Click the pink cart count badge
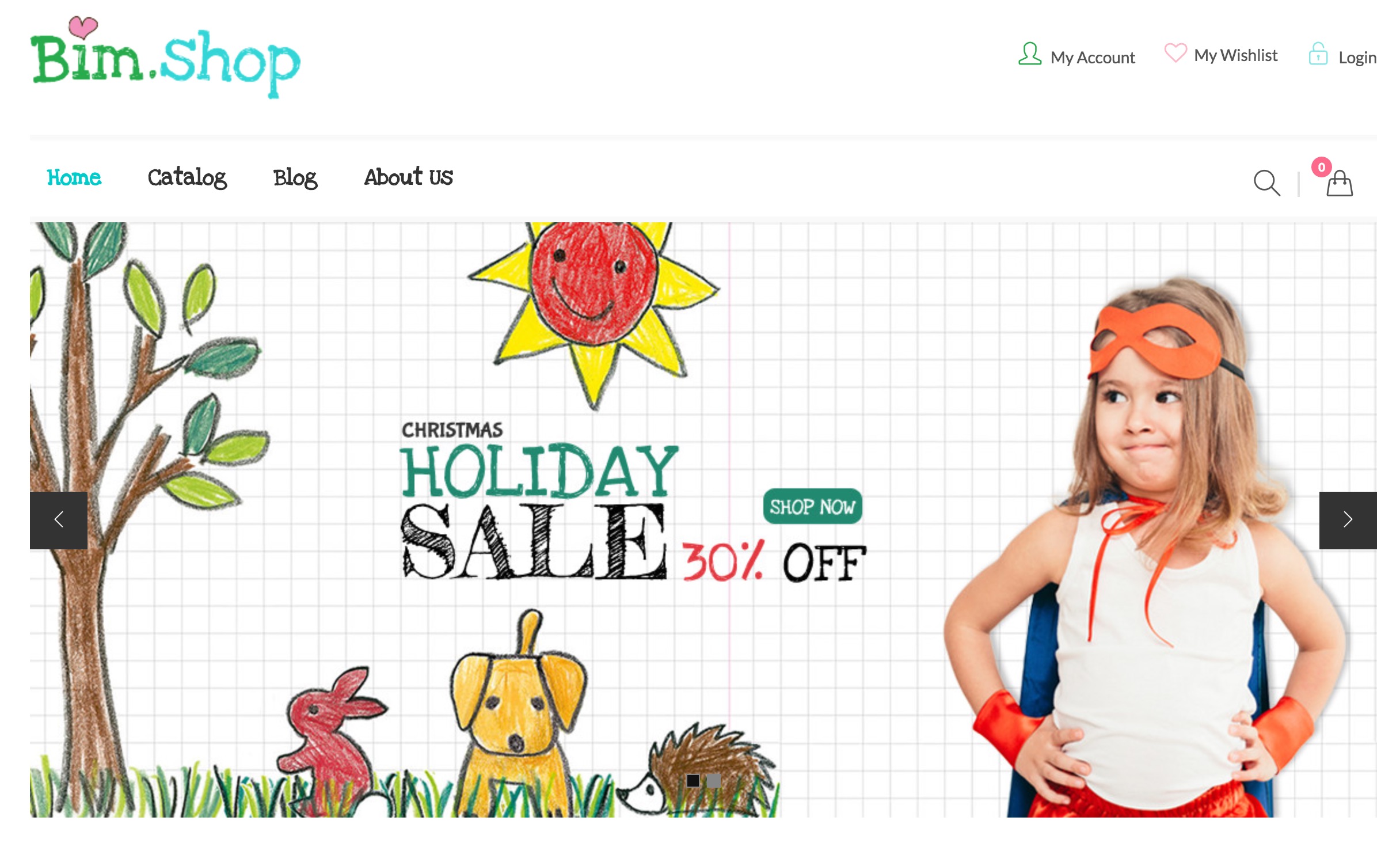 coord(1322,167)
